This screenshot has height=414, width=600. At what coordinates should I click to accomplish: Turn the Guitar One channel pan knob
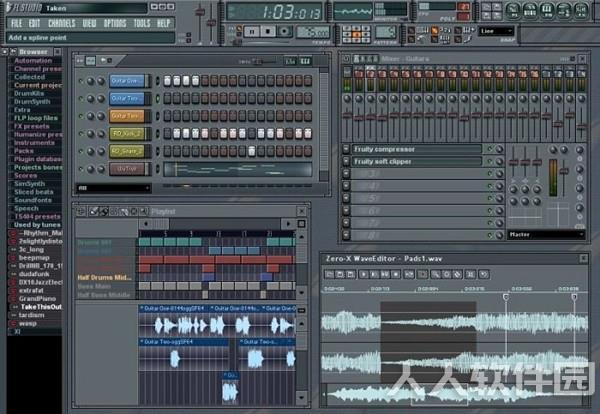coord(91,81)
